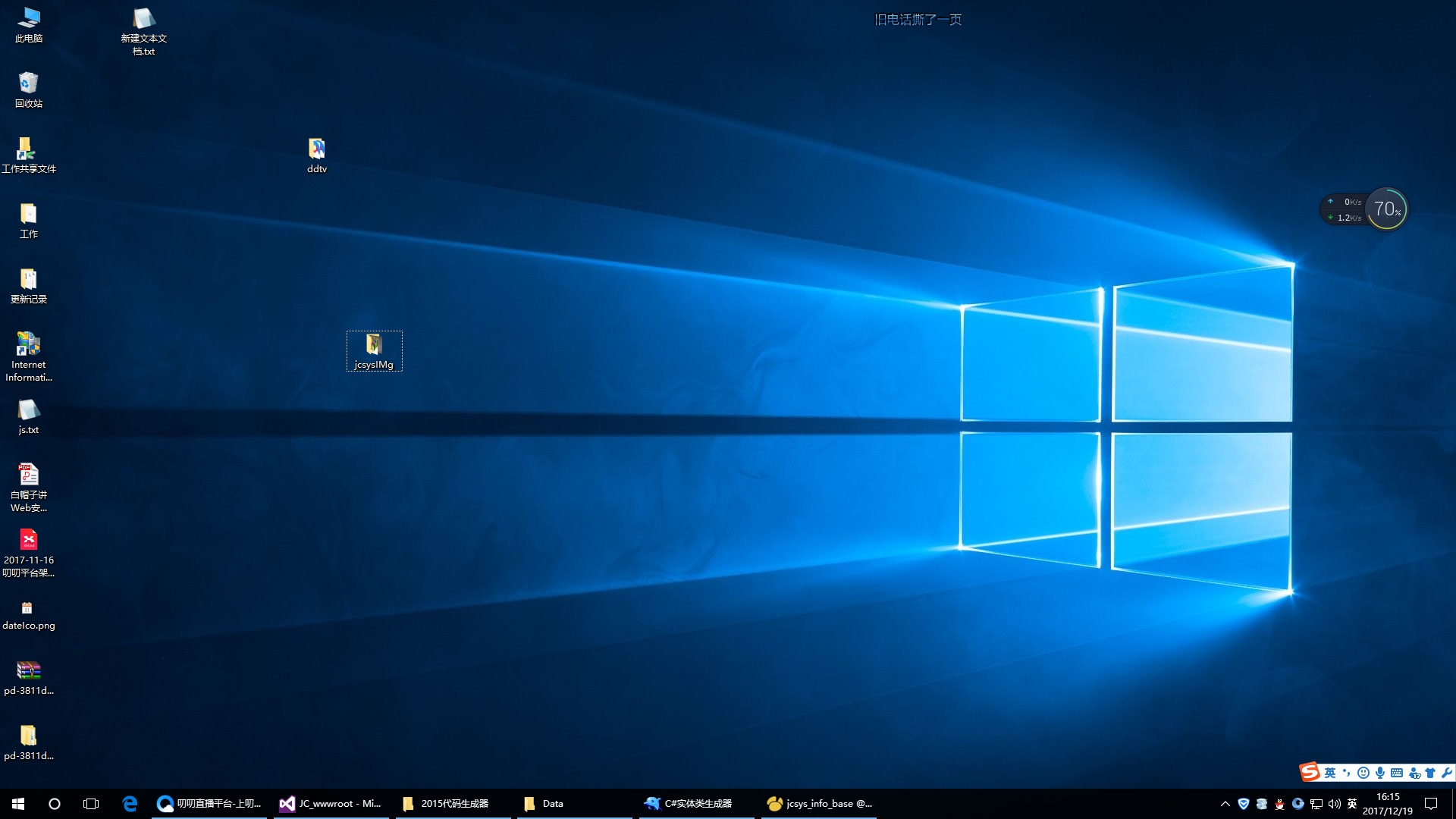The image size is (1456, 819).
Task: Click the Sogou S logo
Action: click(x=1310, y=772)
